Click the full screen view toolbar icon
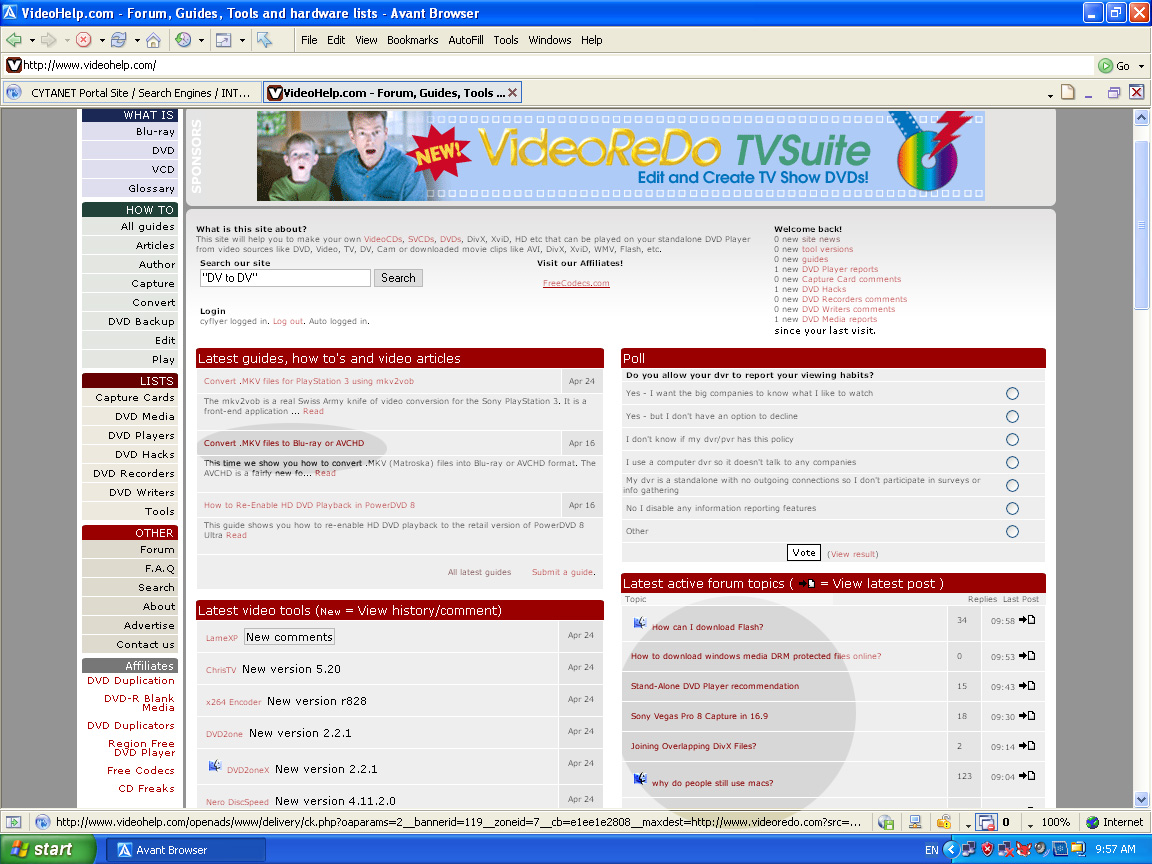The image size is (1152, 864). click(x=223, y=40)
